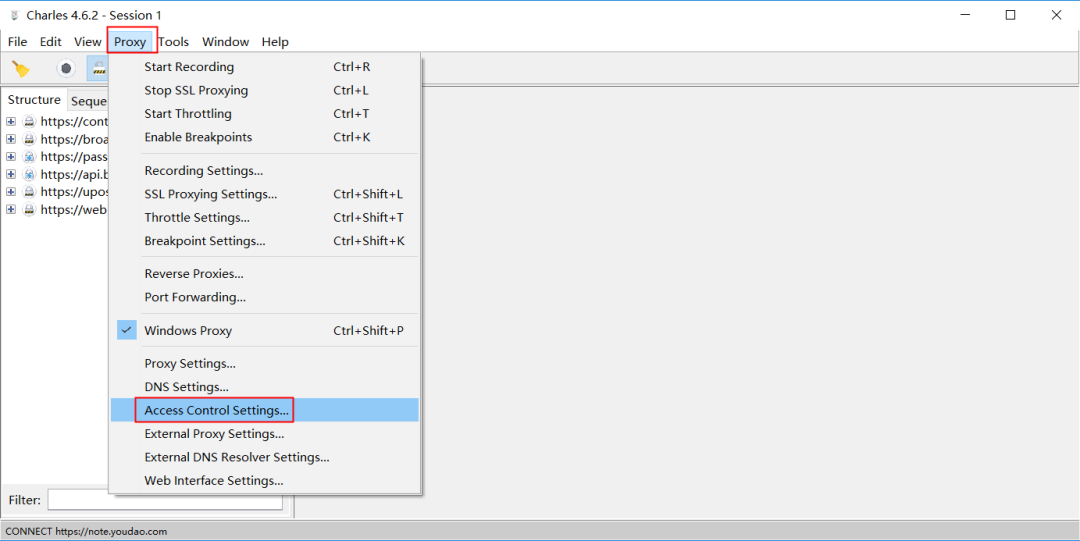Open the Help menu
Image resolution: width=1080 pixels, height=541 pixels.
pyautogui.click(x=275, y=42)
